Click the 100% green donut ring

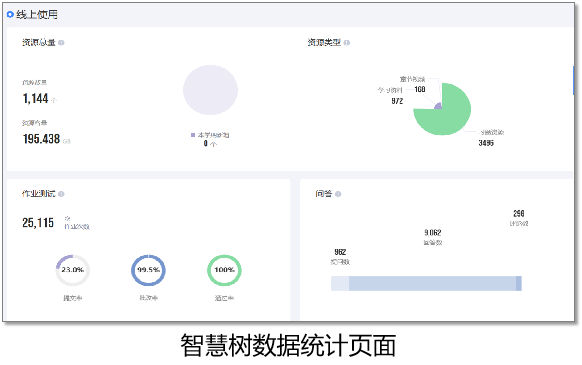224,270
